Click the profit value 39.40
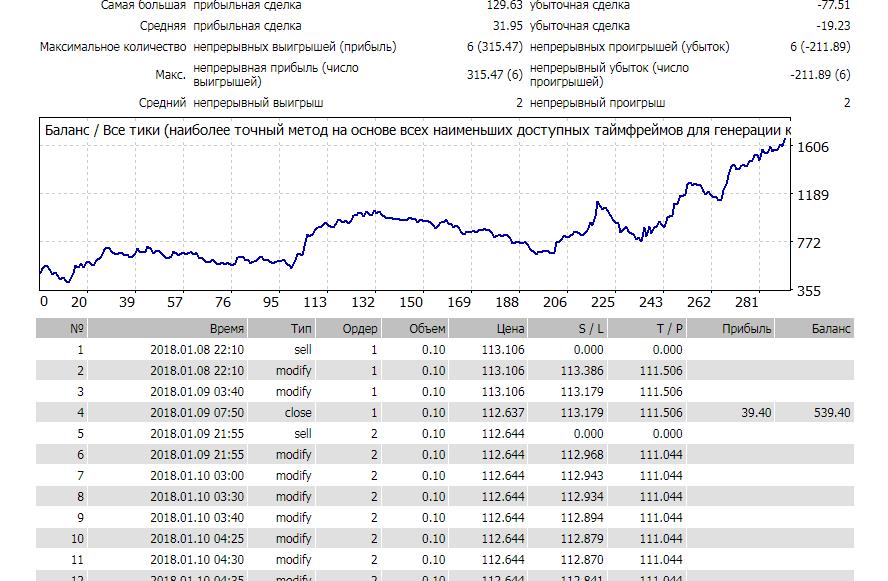888x581 pixels. pos(756,412)
